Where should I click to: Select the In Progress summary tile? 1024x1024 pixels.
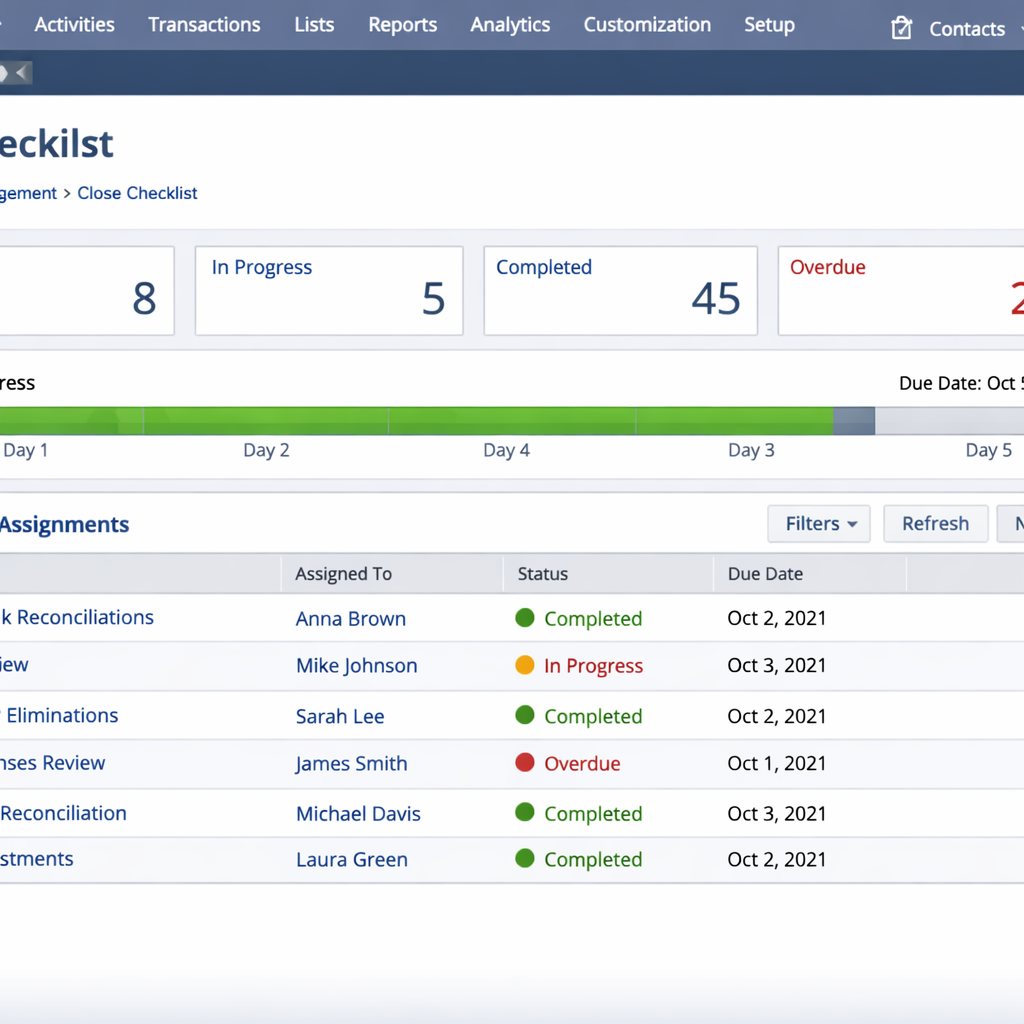click(x=329, y=291)
